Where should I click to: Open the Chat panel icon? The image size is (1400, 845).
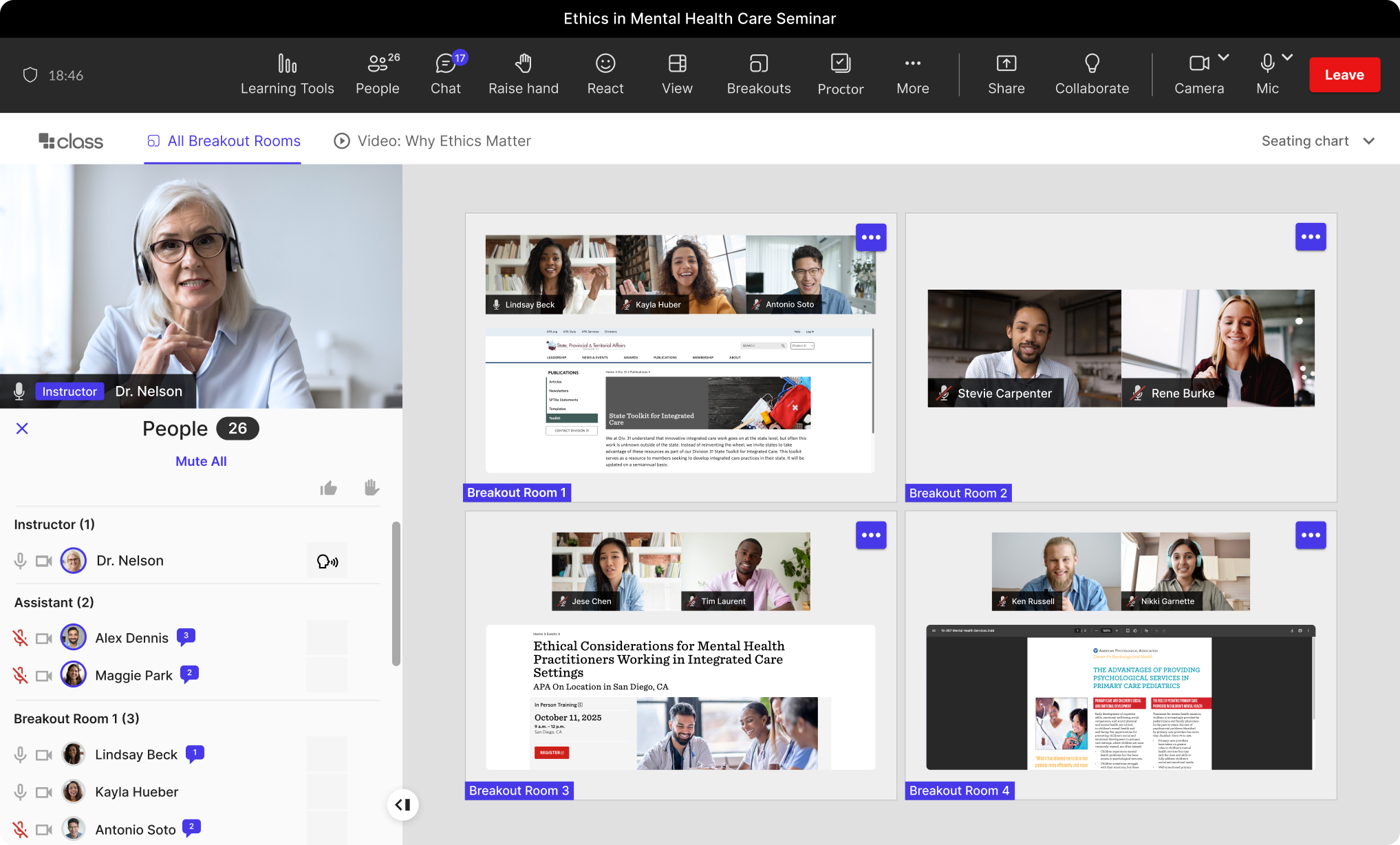point(445,64)
